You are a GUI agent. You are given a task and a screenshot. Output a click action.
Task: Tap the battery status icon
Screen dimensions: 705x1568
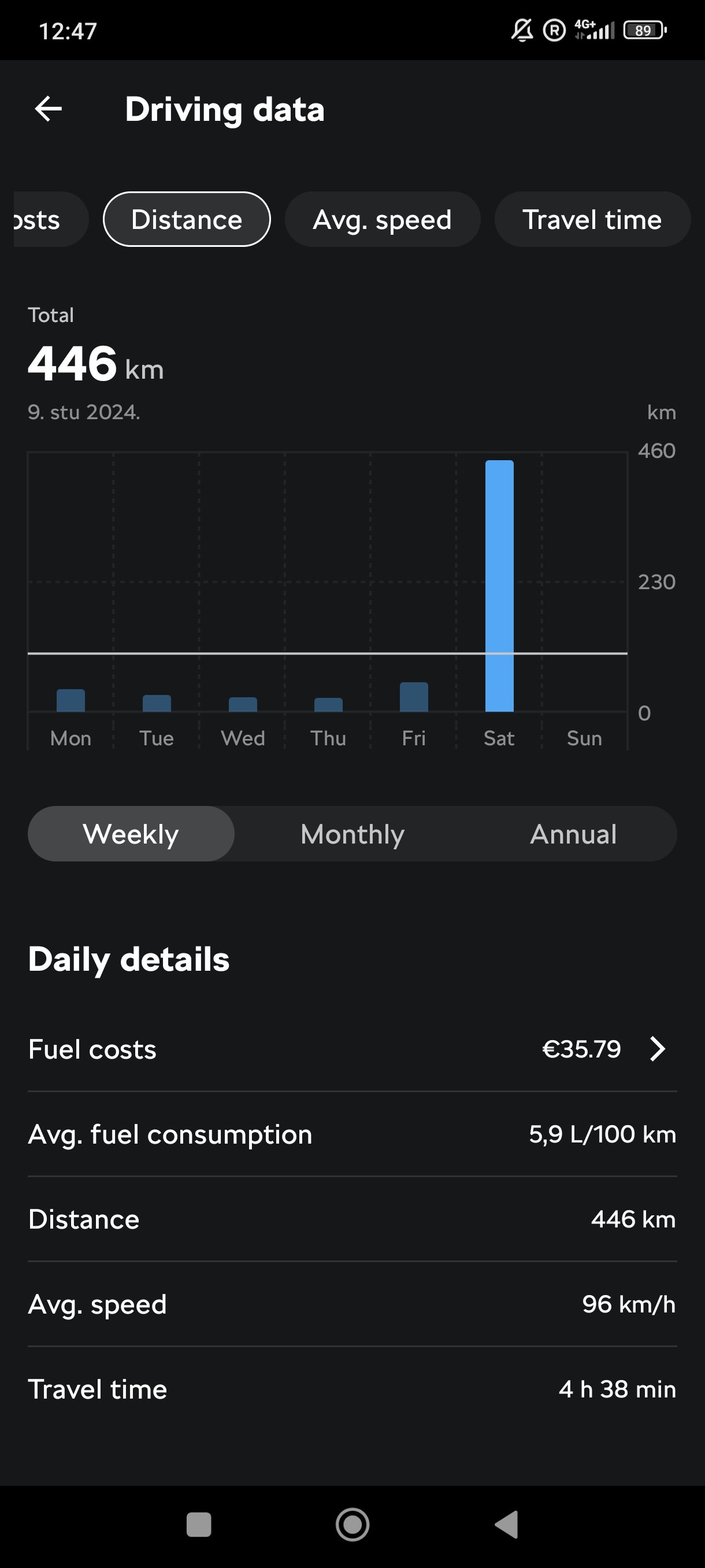(645, 30)
